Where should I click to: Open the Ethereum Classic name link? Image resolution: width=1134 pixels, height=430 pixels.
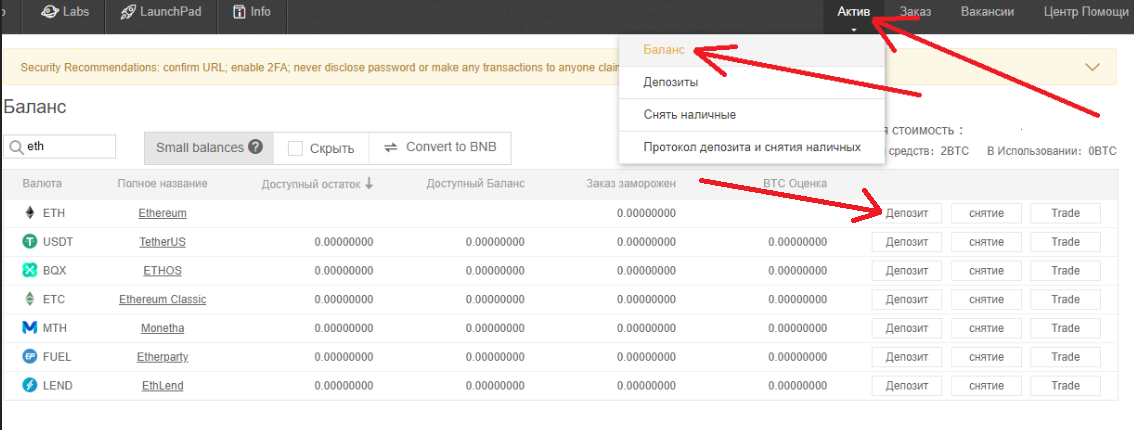coord(162,299)
